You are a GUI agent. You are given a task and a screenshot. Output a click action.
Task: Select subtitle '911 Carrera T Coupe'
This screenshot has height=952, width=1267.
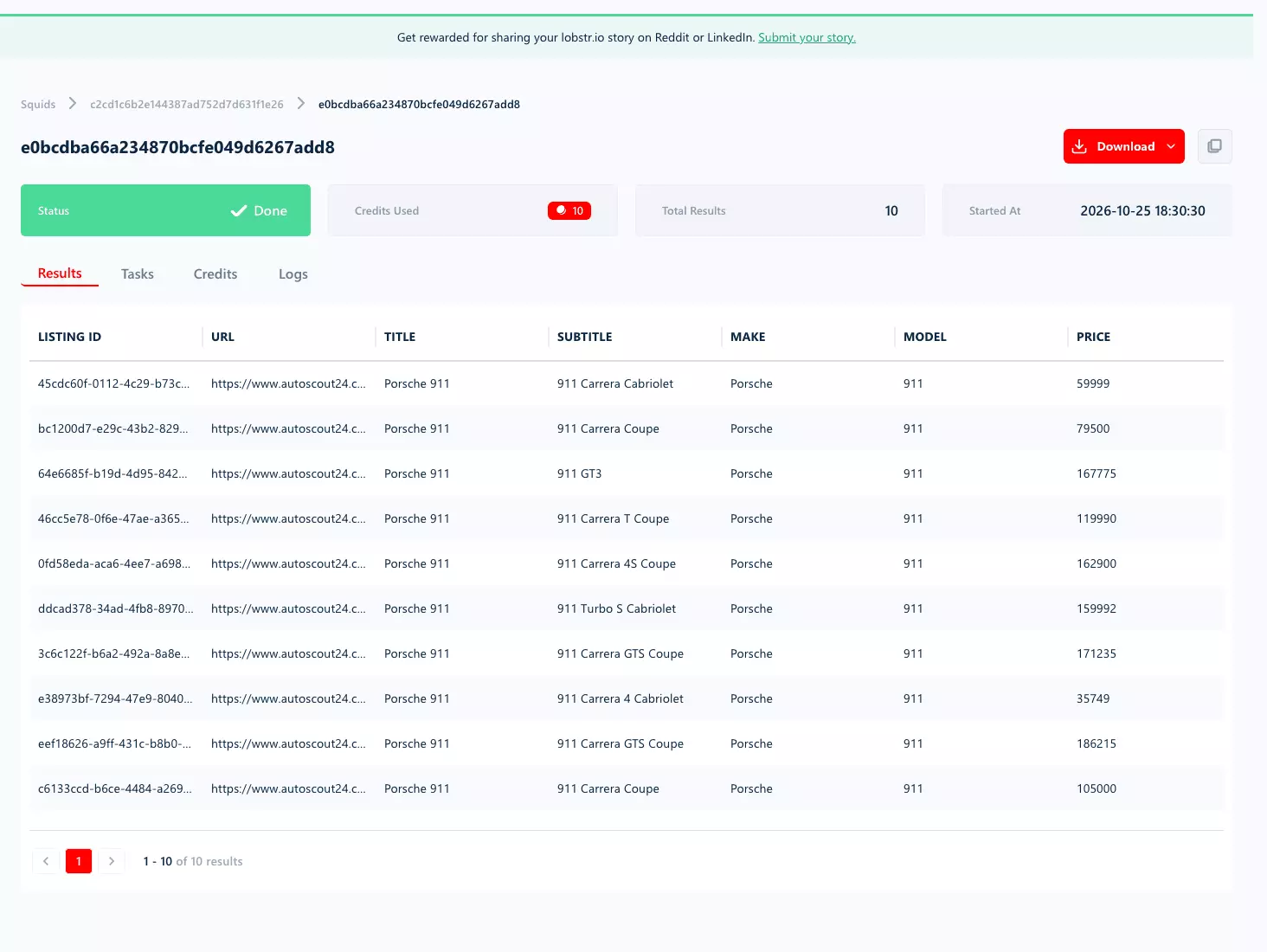click(x=613, y=518)
